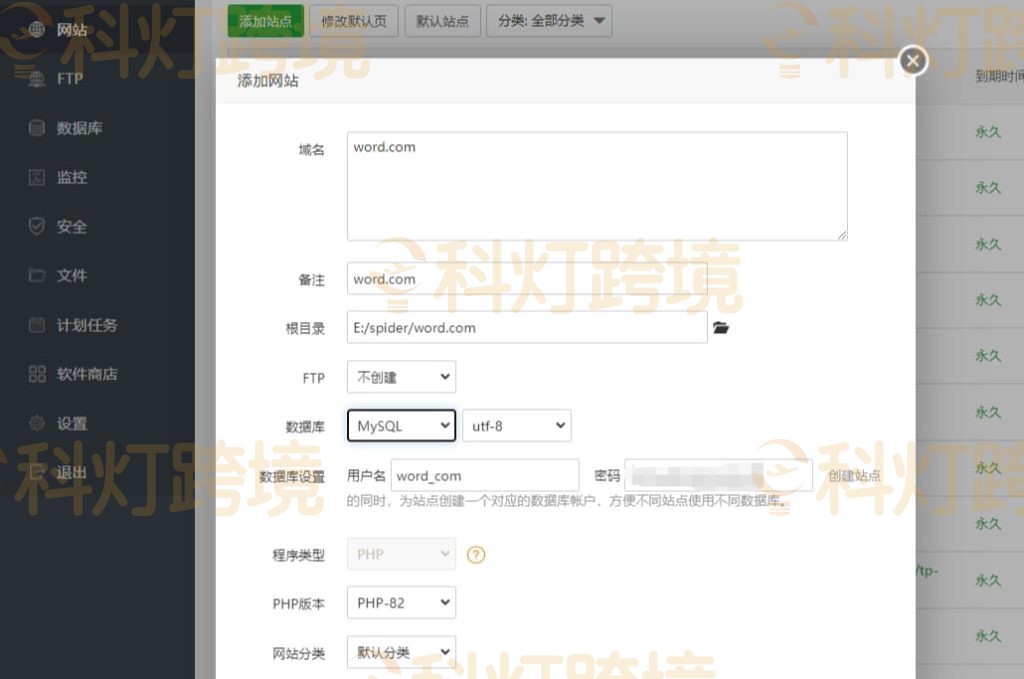Click 设置 text in sidebar

tap(72, 423)
